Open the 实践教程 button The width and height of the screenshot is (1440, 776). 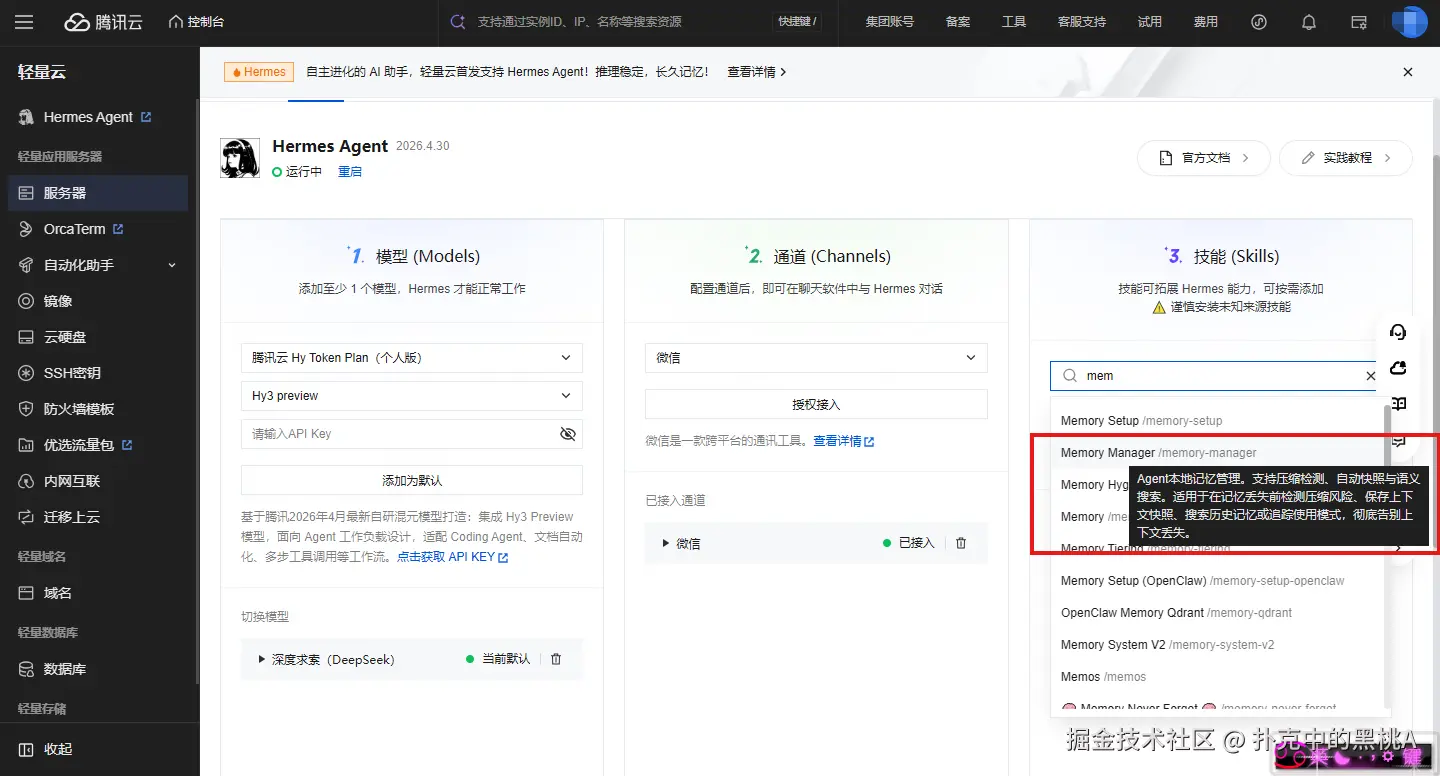[1346, 158]
